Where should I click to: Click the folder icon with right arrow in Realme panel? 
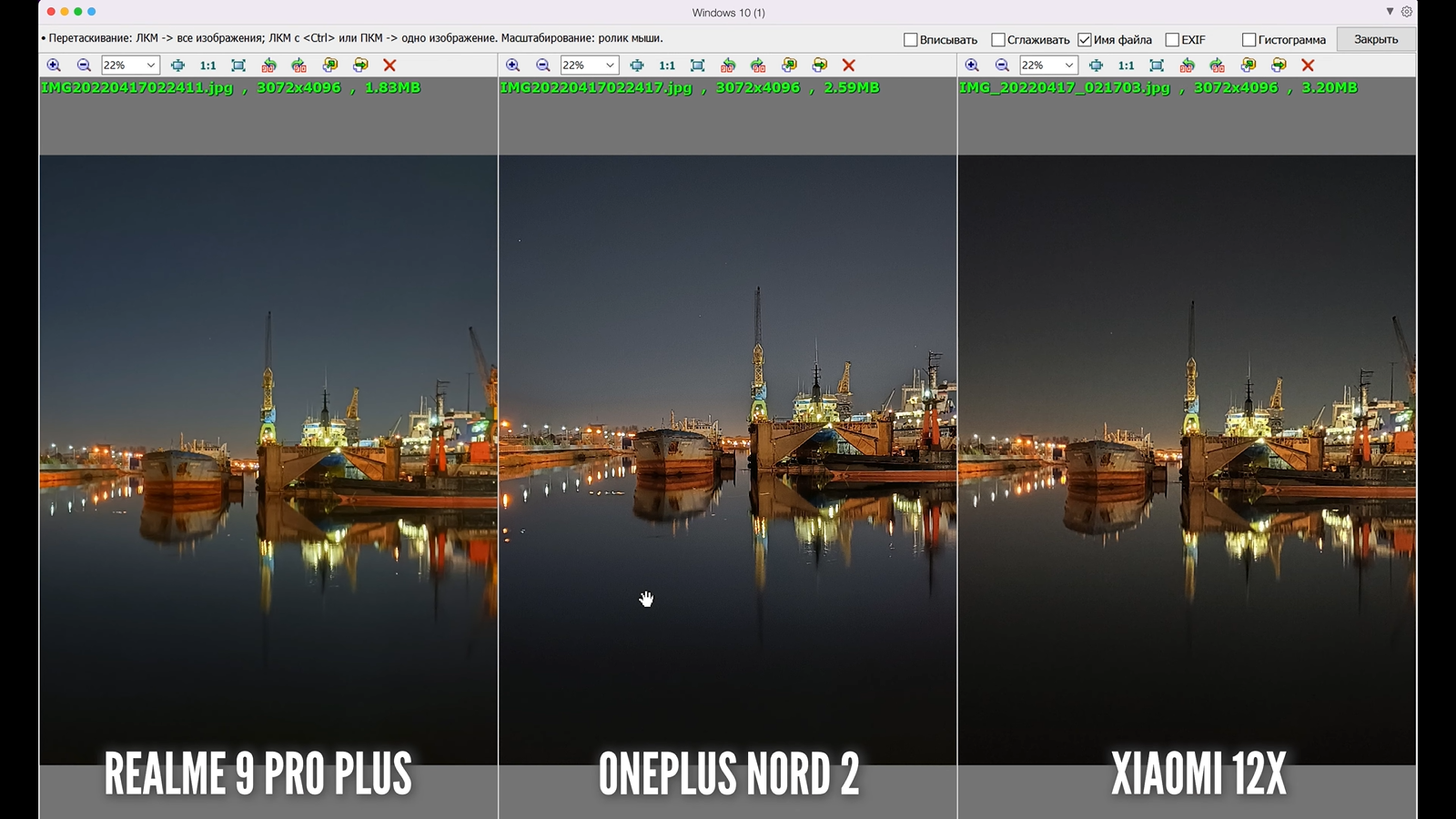pyautogui.click(x=360, y=66)
